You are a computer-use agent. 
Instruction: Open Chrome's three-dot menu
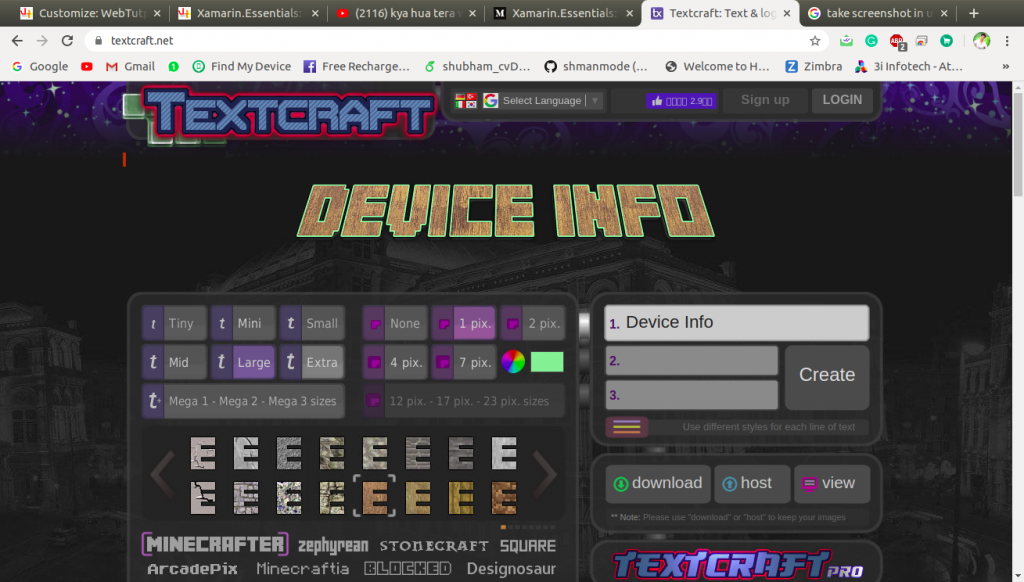[x=1006, y=40]
